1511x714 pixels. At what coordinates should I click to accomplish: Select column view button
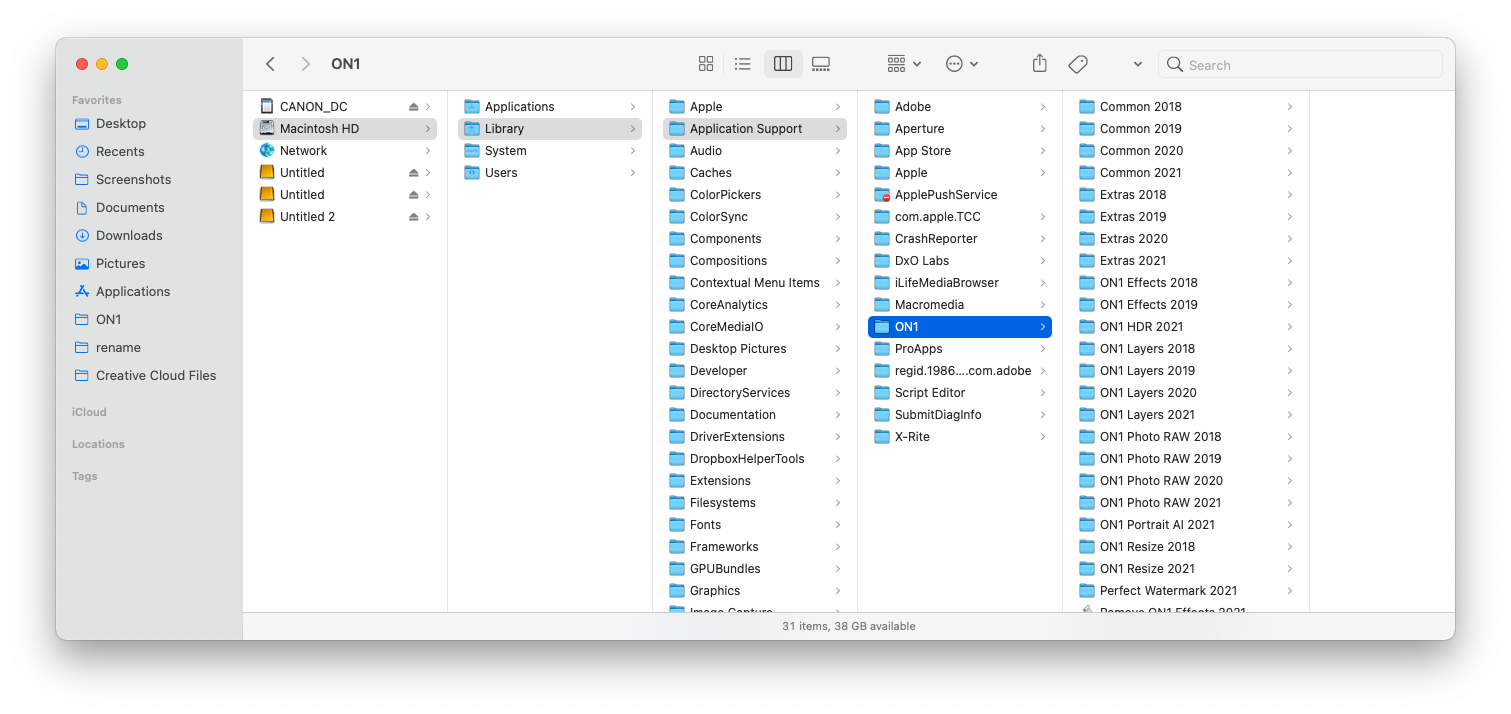point(783,64)
